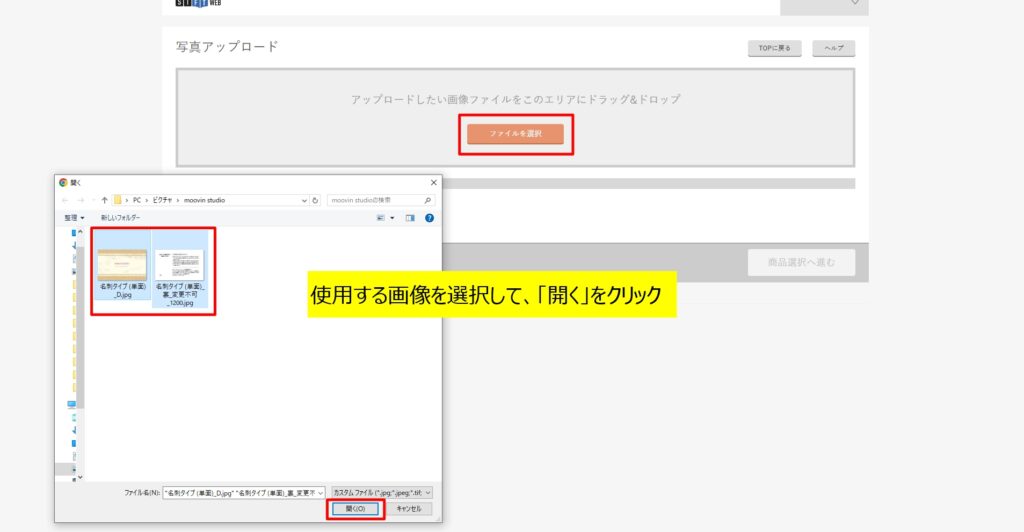The width and height of the screenshot is (1024, 532).
Task: Click the TOPに戻る button
Action: point(774,49)
